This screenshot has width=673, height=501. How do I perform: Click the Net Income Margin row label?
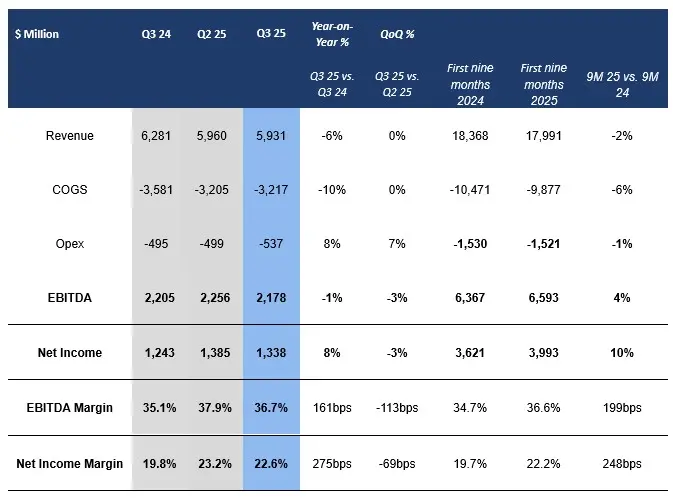tap(70, 463)
